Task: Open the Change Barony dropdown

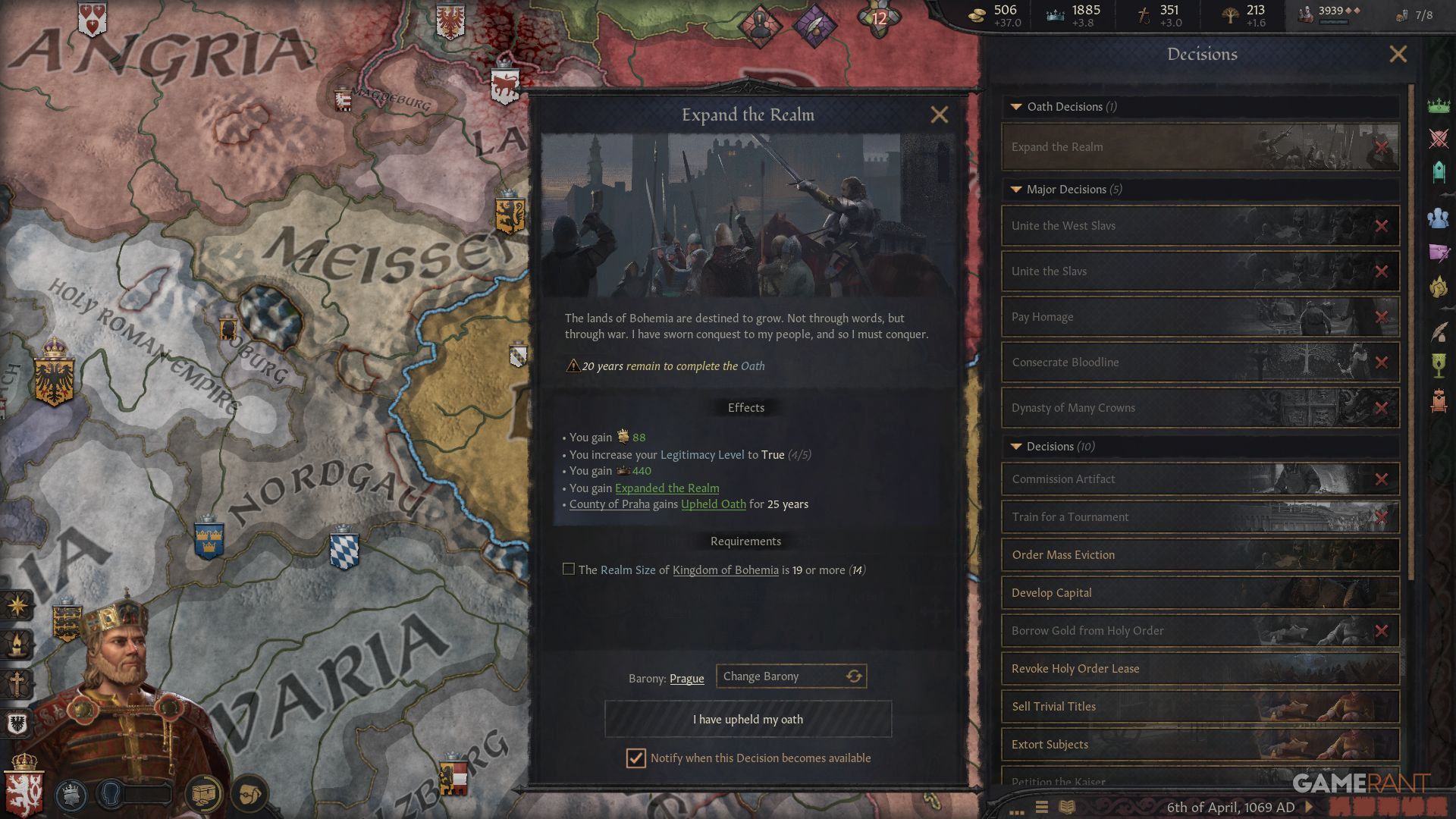Action: tap(791, 676)
